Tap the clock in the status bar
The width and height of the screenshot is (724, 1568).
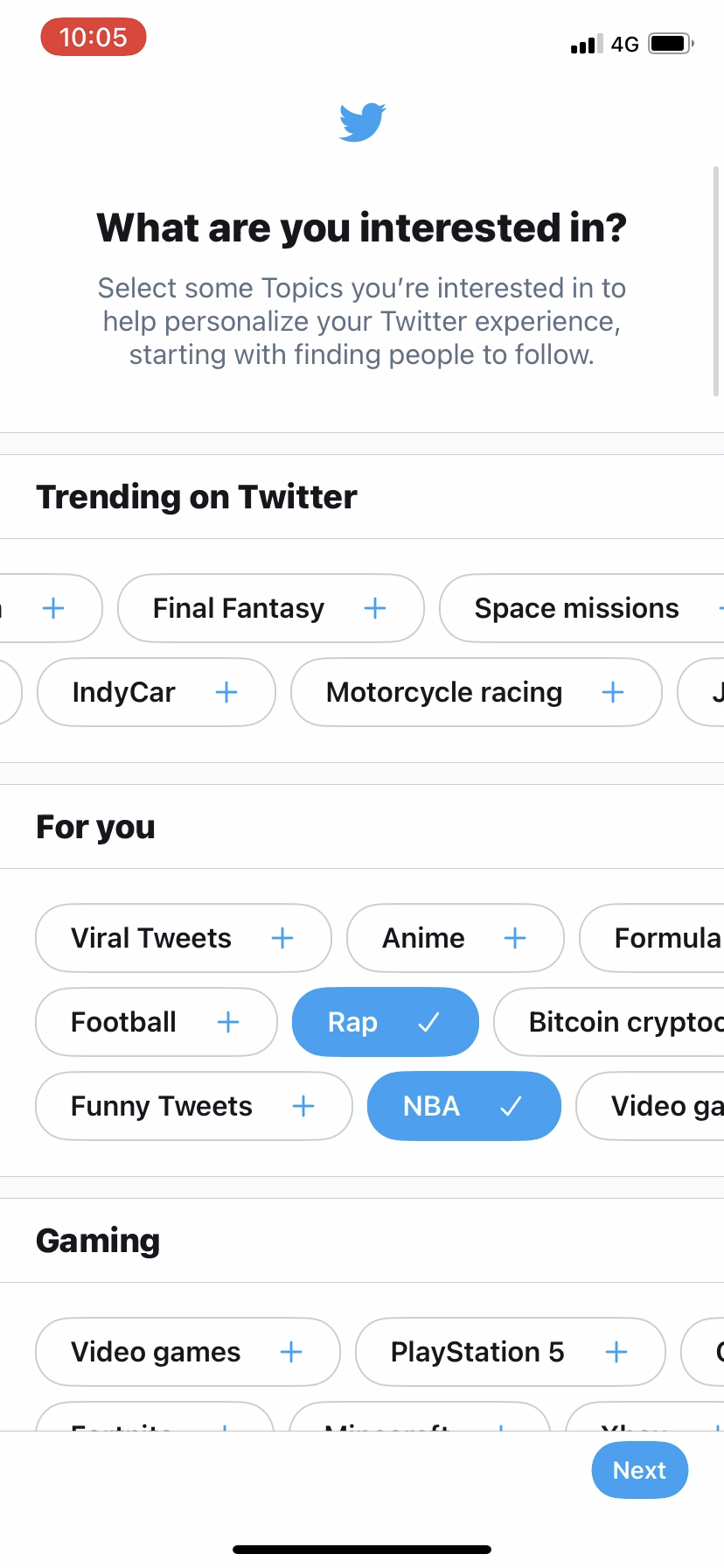[93, 37]
